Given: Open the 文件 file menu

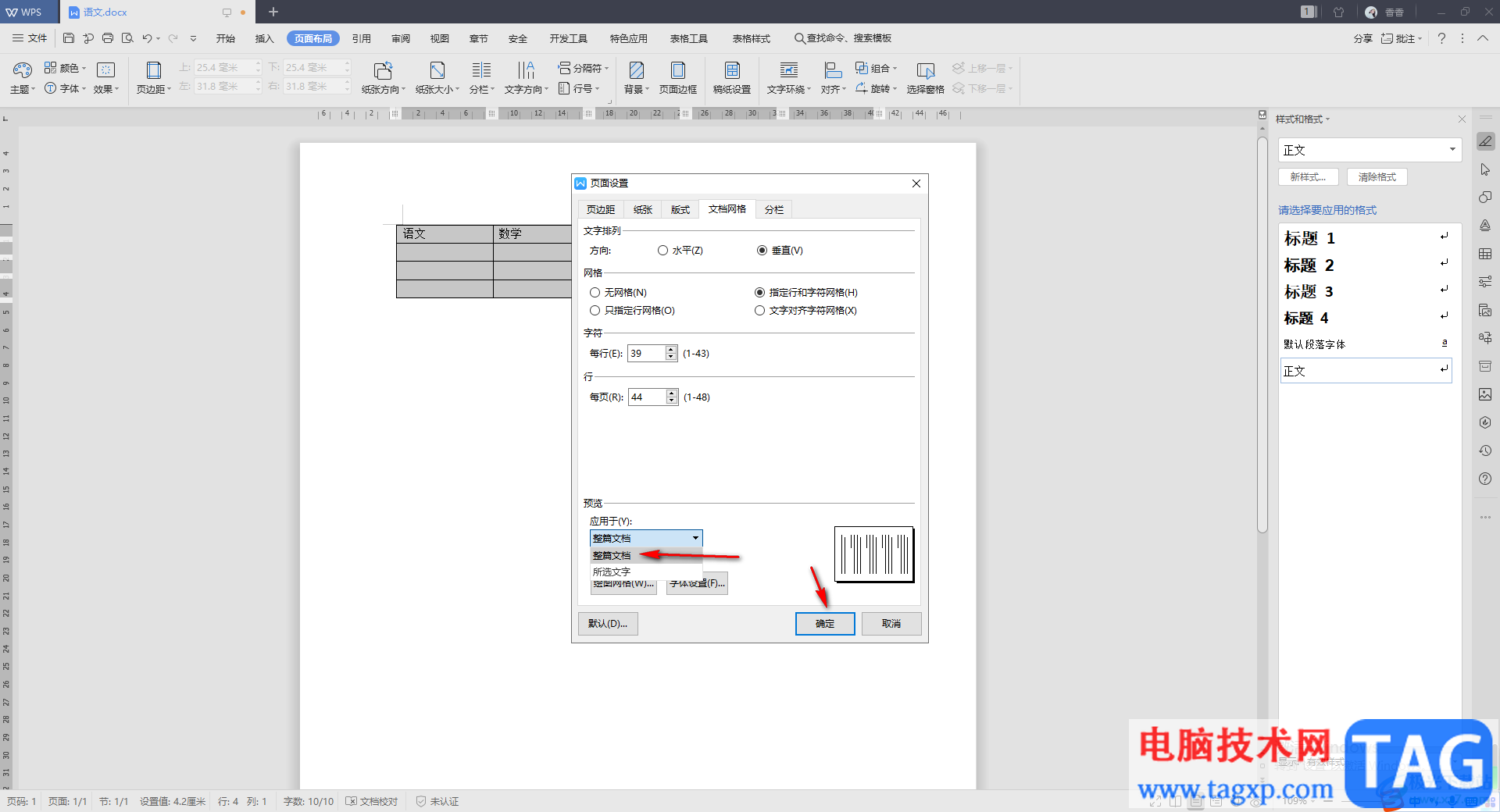Looking at the screenshot, I should point(30,38).
